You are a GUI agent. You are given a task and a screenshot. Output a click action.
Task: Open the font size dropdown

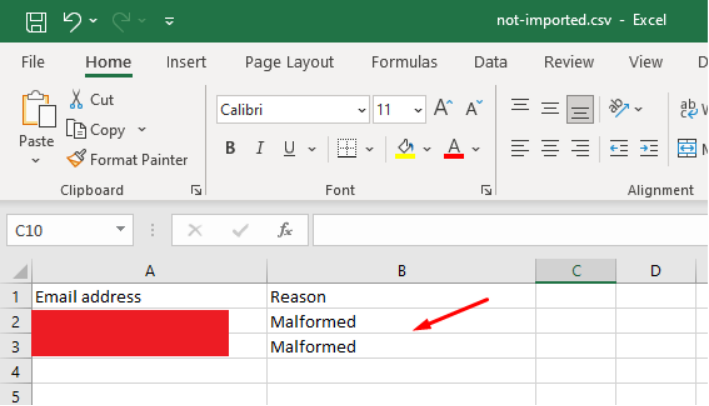(x=417, y=109)
